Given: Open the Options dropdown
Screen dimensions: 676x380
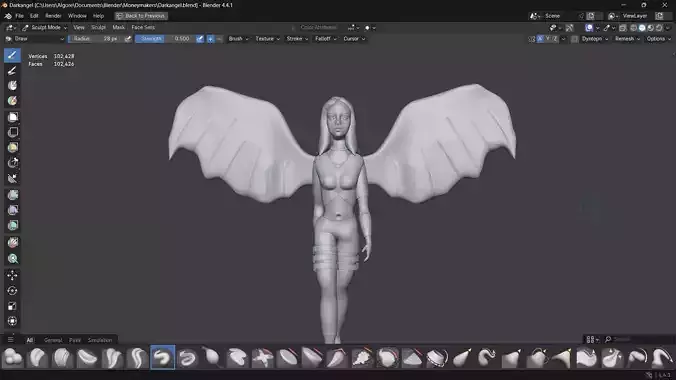Looking at the screenshot, I should tap(658, 39).
